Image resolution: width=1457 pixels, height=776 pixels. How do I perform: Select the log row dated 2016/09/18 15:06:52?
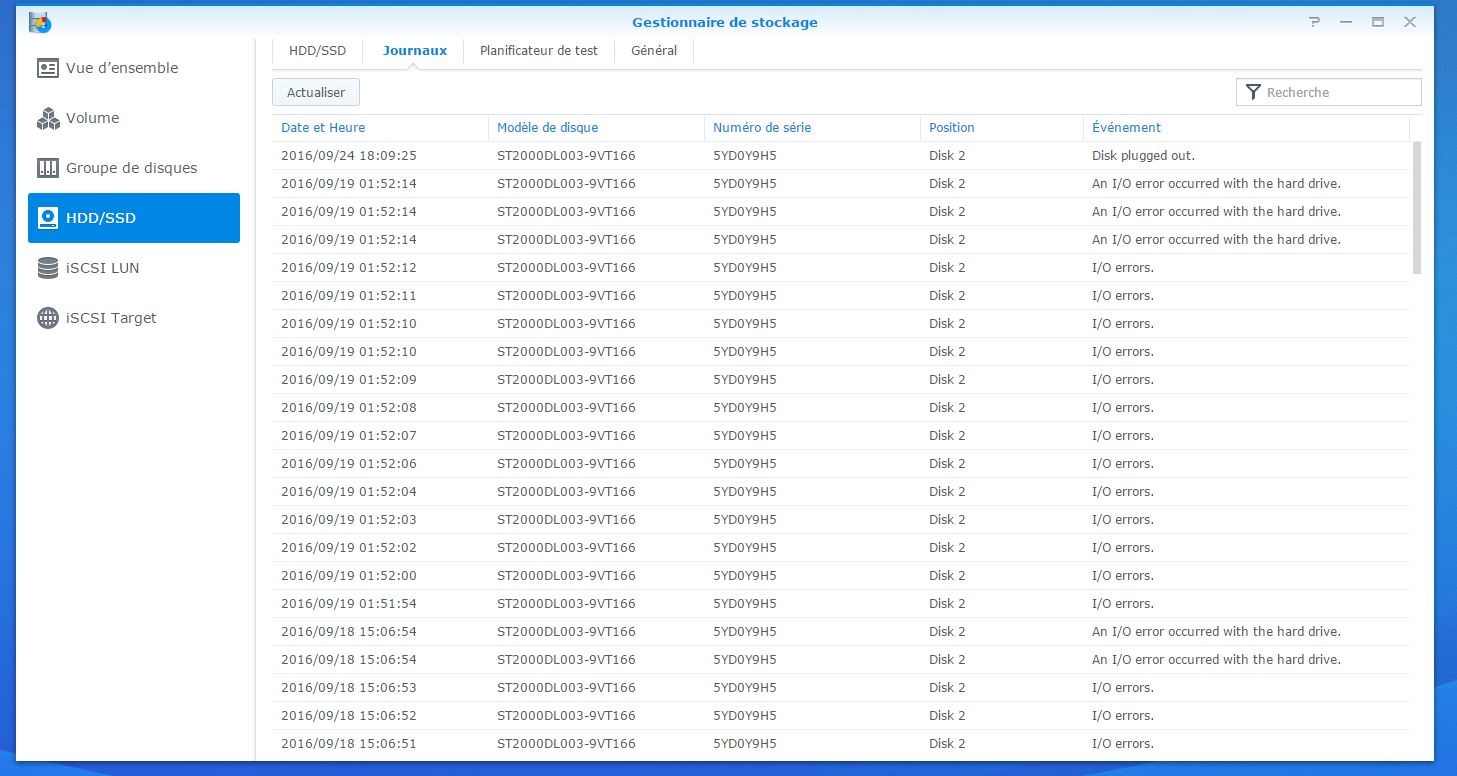pyautogui.click(x=841, y=716)
